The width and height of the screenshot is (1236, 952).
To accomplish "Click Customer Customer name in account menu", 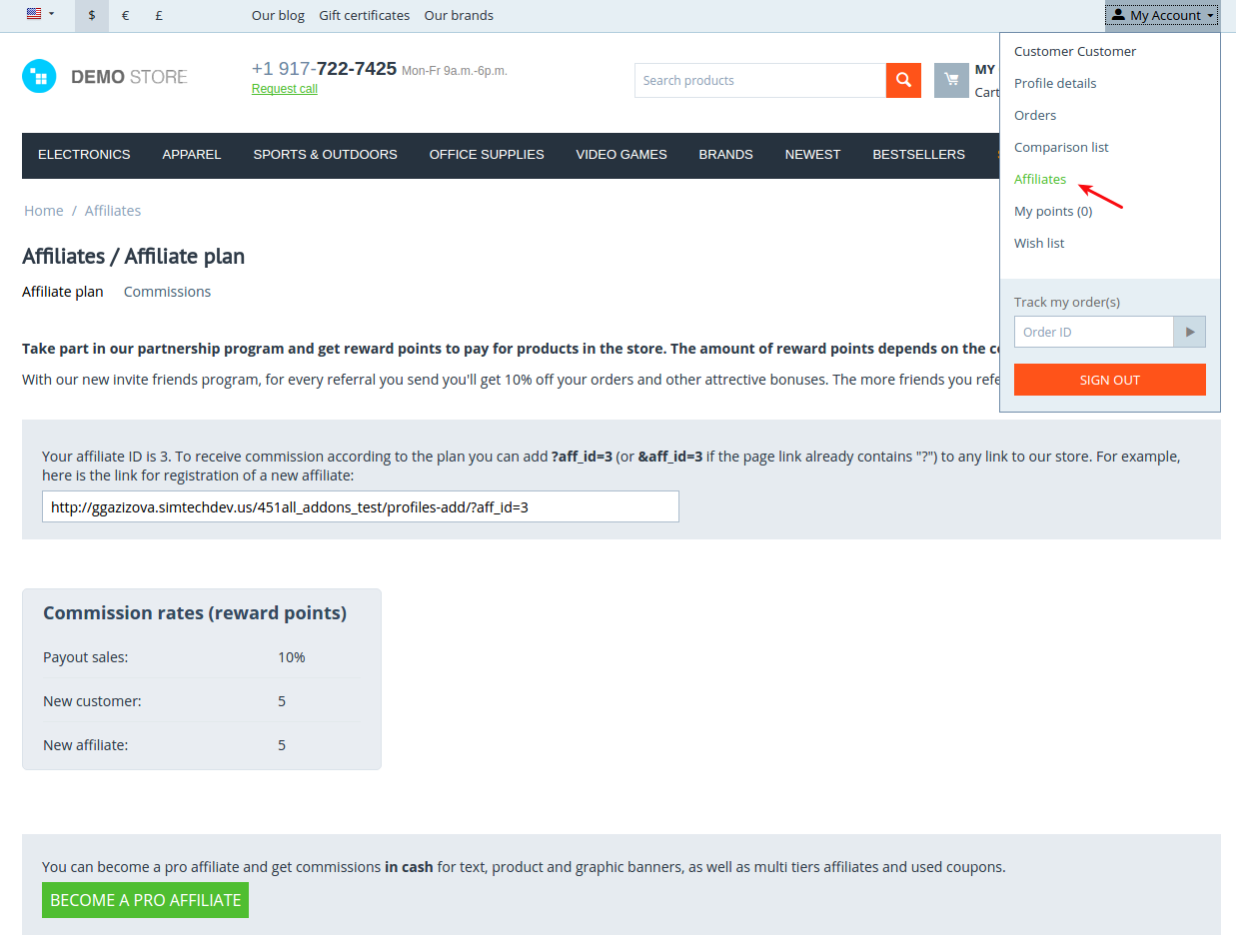I will pos(1075,51).
